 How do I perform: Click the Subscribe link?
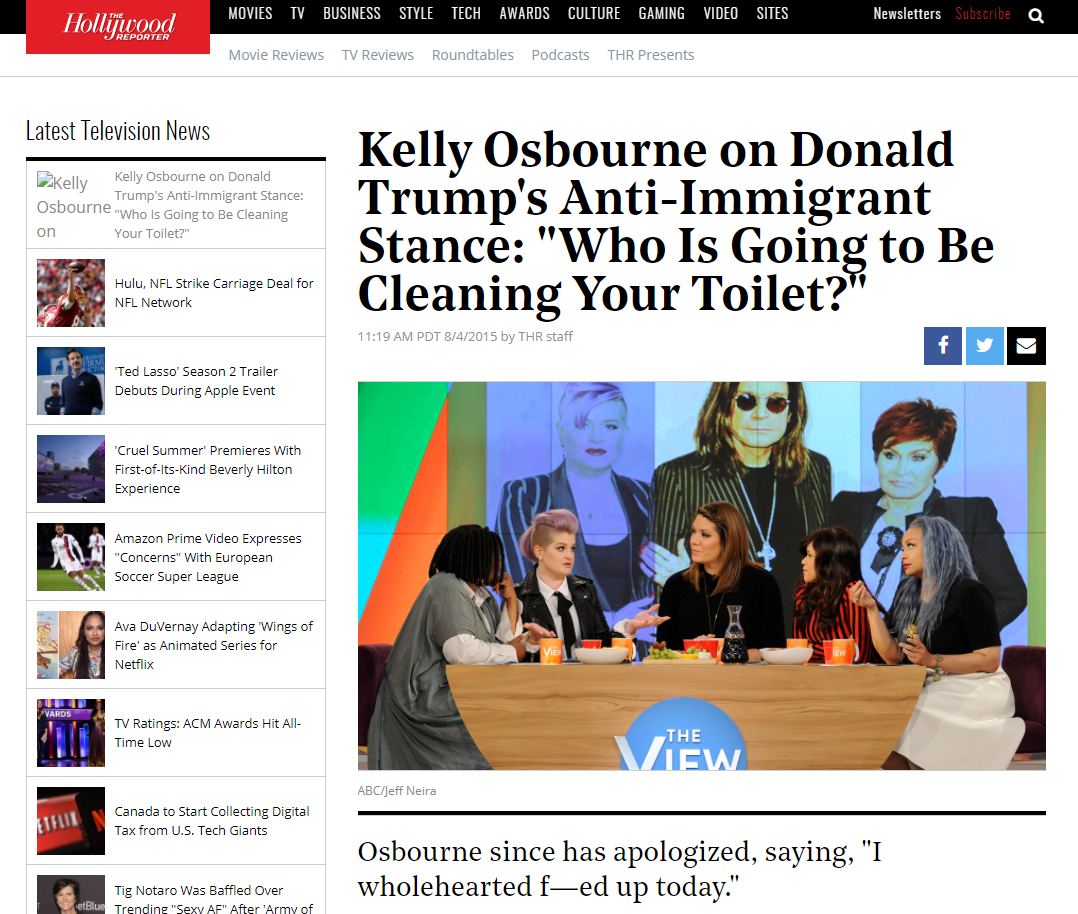pyautogui.click(x=982, y=13)
